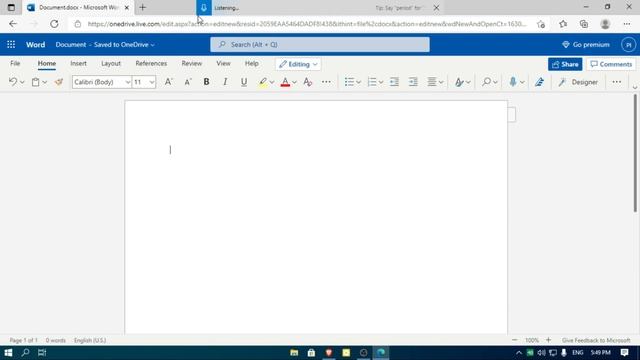This screenshot has height=360, width=640.
Task: Expand the ribbon display chevron
Action: click(635, 87)
